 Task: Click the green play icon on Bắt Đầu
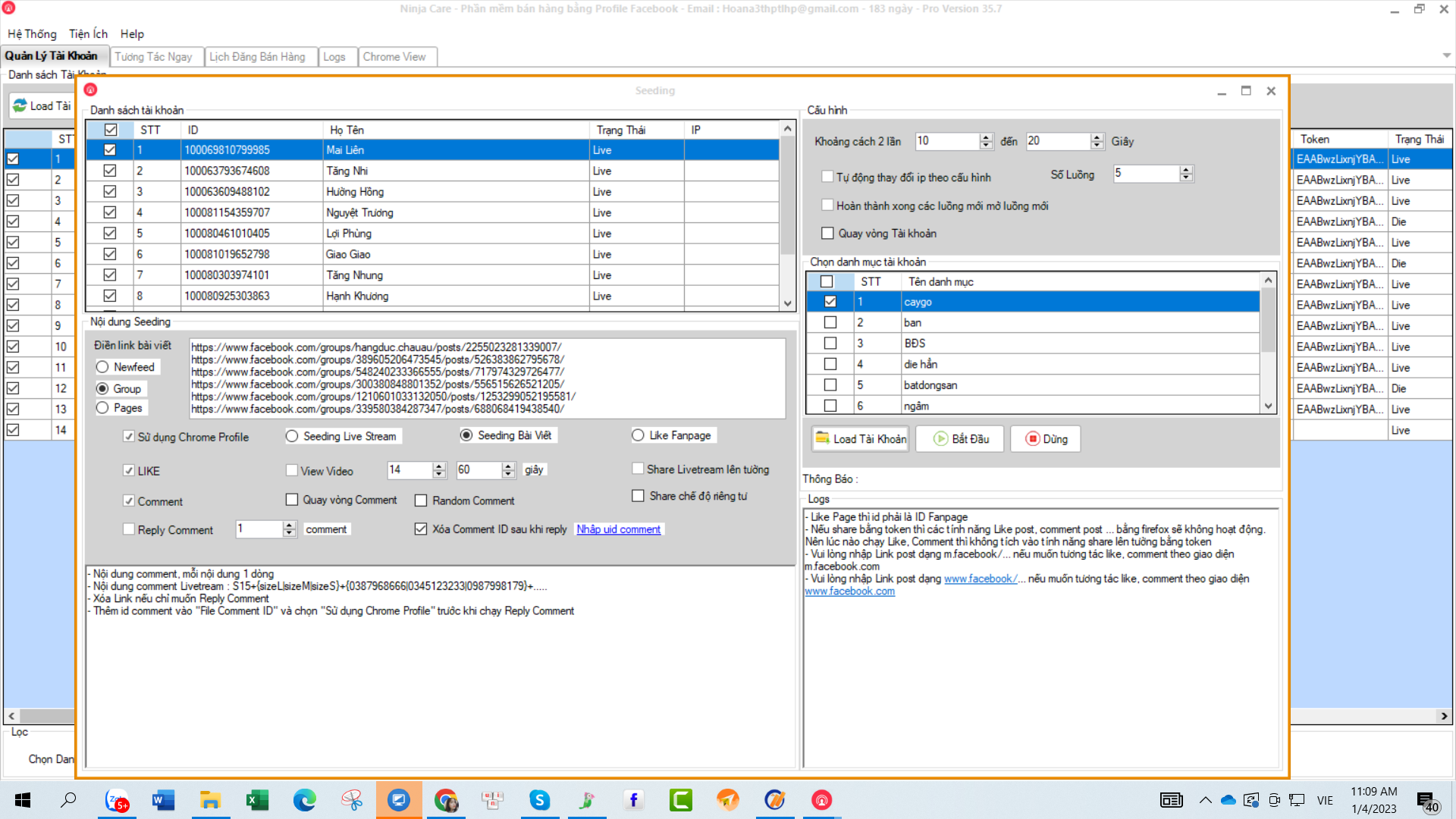click(x=940, y=438)
